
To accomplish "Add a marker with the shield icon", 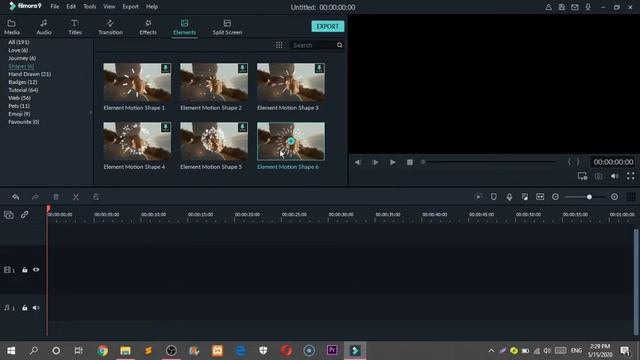I will 493,197.
